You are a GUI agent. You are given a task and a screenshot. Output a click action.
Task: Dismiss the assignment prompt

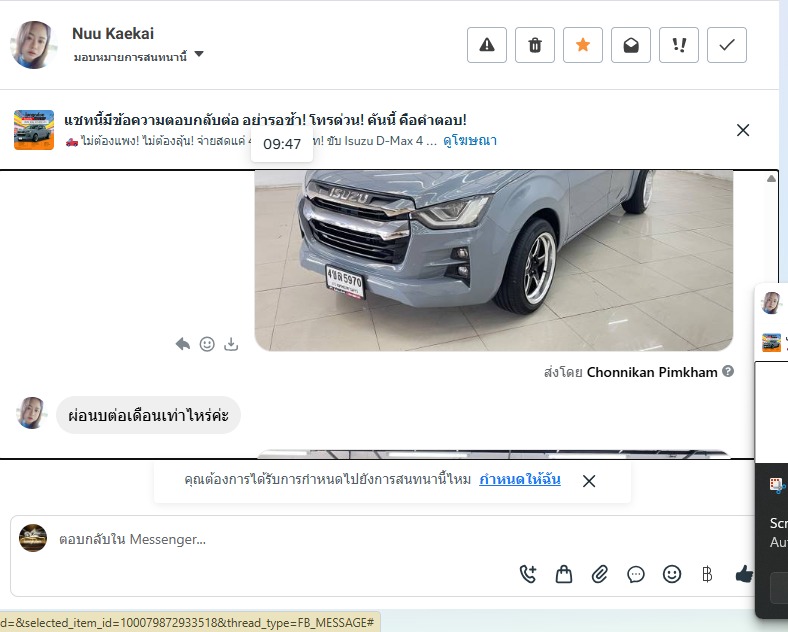click(x=589, y=481)
